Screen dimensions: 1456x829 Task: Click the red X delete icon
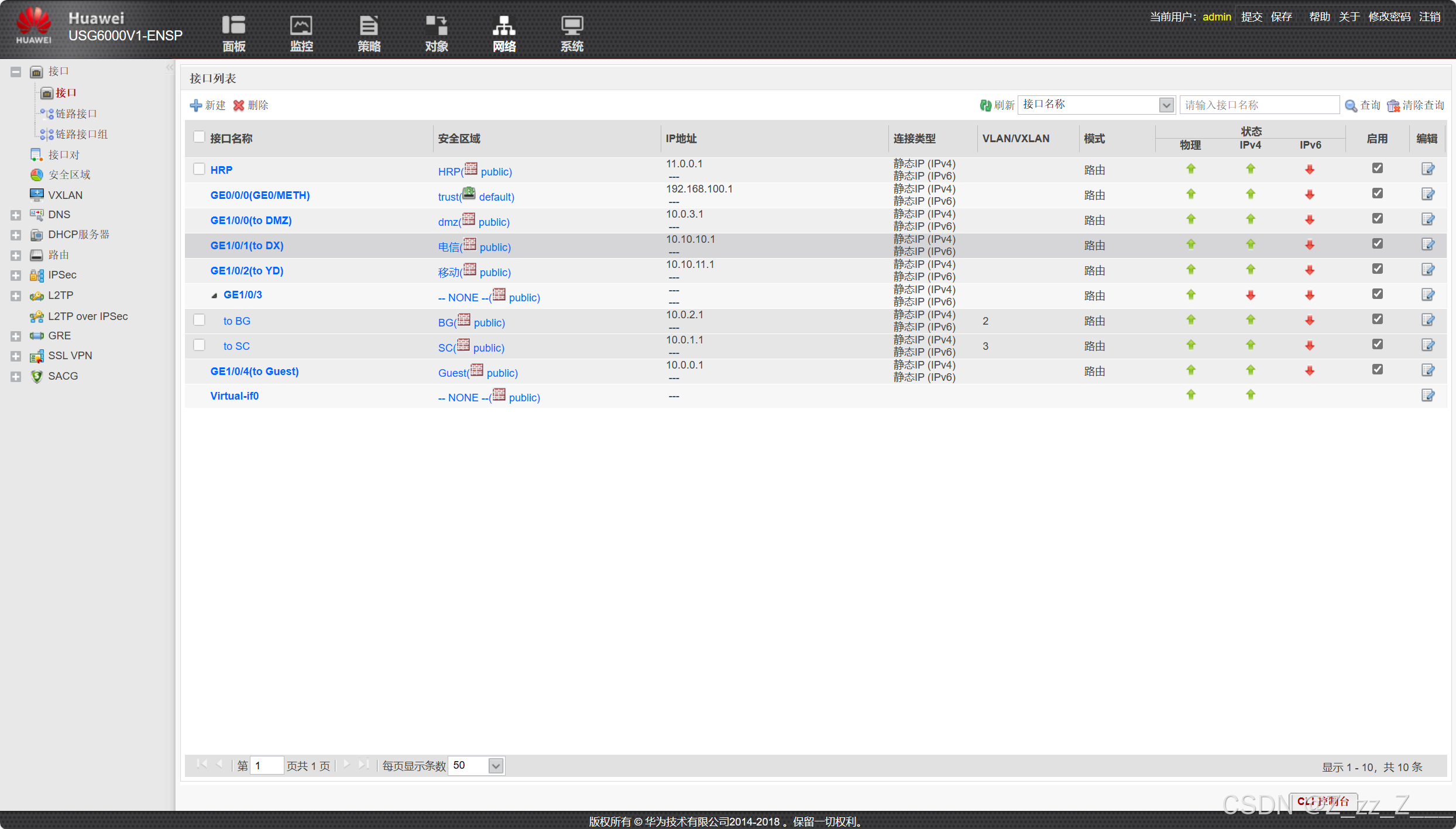[x=238, y=105]
